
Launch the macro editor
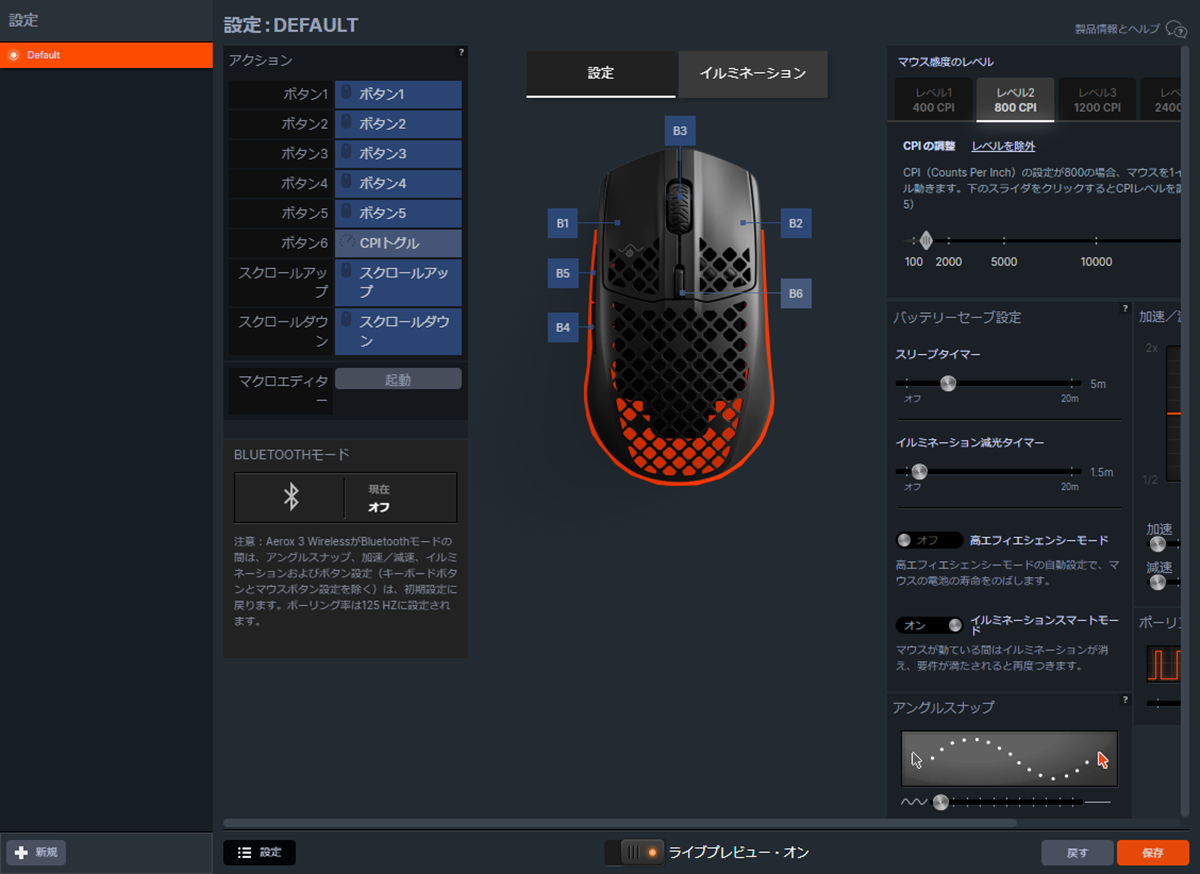(x=398, y=379)
